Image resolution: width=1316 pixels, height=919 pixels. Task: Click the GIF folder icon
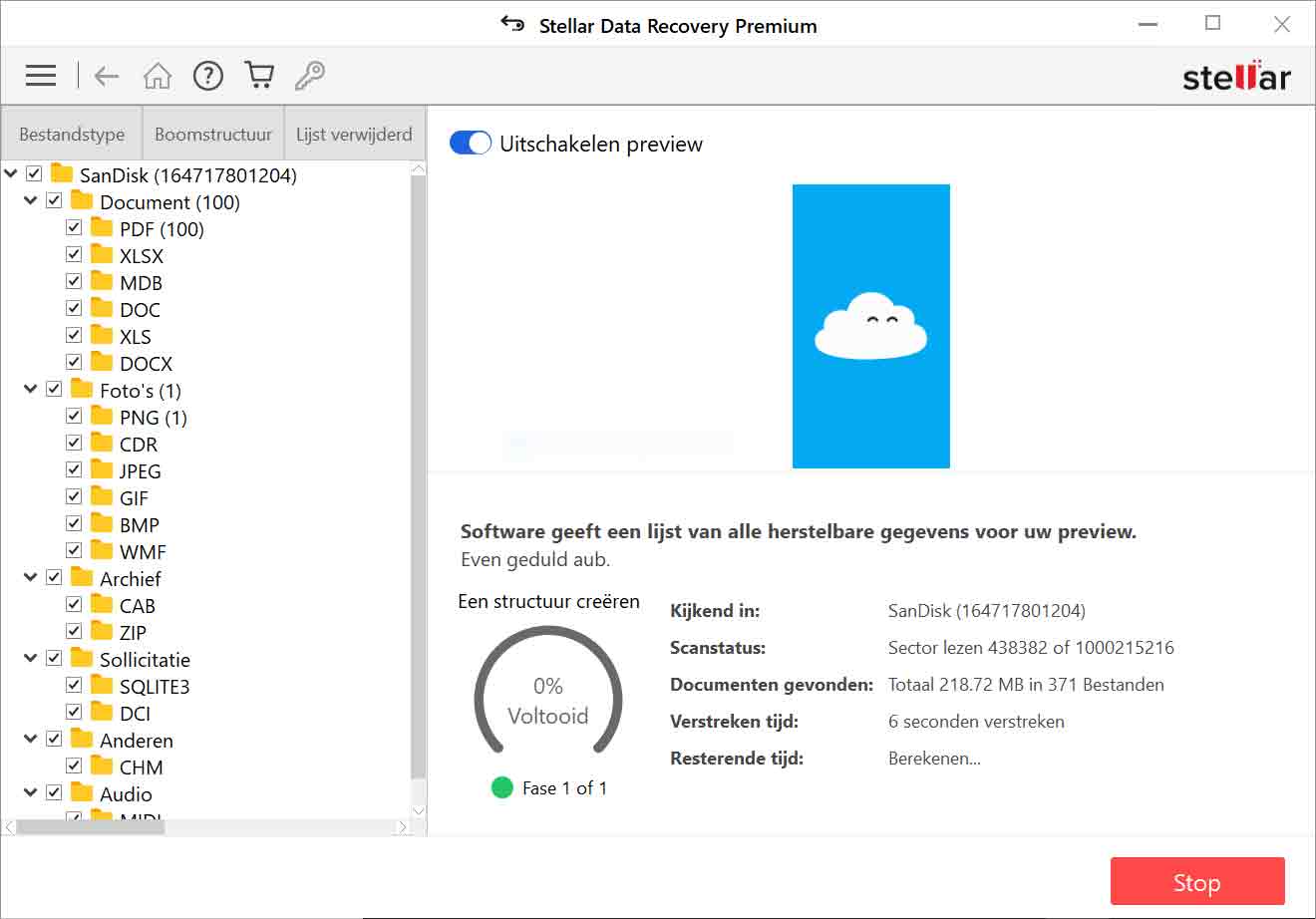[x=102, y=496]
